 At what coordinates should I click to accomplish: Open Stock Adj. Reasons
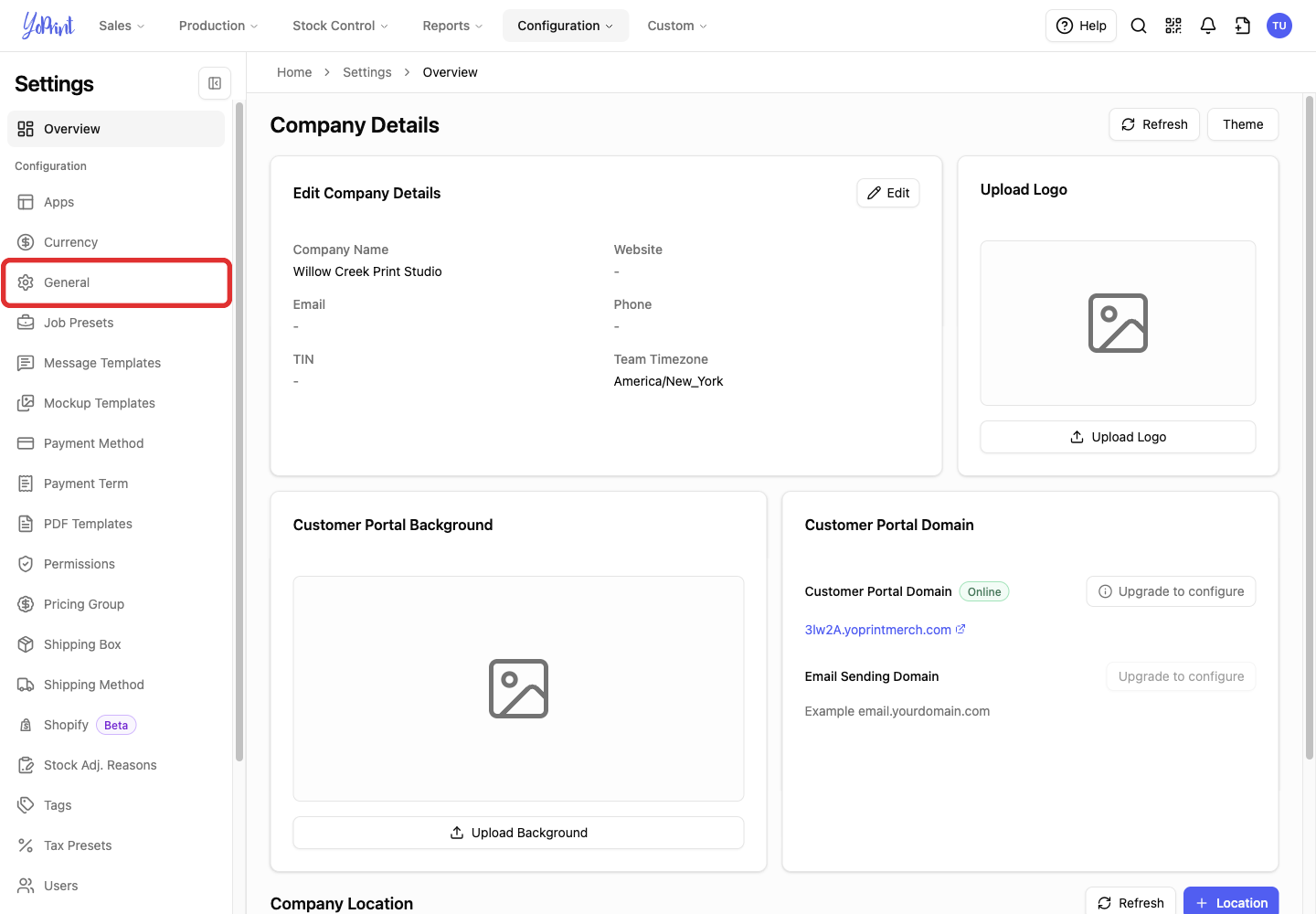click(116, 765)
